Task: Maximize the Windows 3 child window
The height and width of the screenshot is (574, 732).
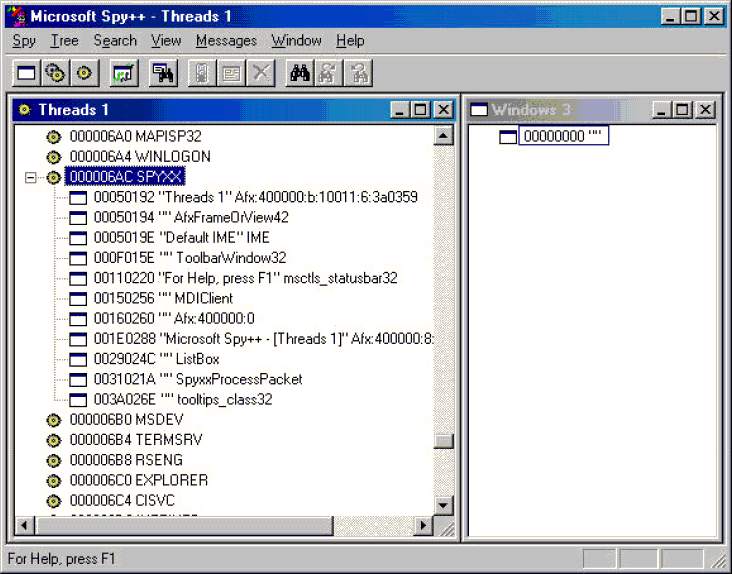Action: [x=682, y=110]
